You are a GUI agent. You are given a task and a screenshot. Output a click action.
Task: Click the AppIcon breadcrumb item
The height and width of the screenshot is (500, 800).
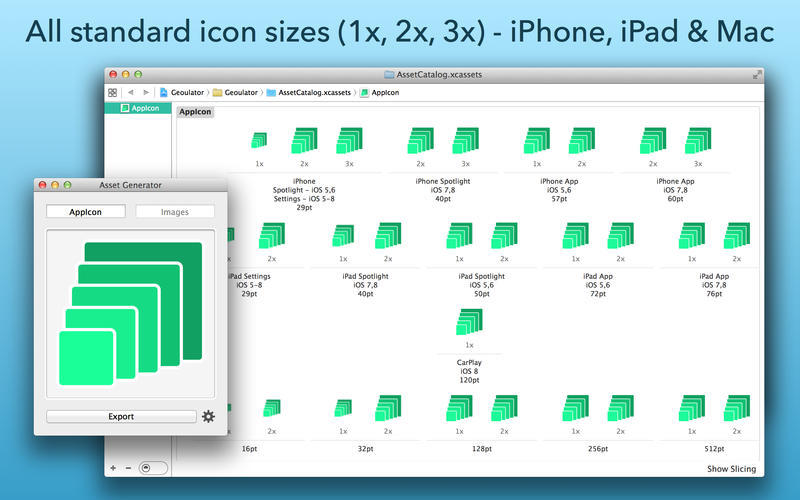(x=380, y=92)
